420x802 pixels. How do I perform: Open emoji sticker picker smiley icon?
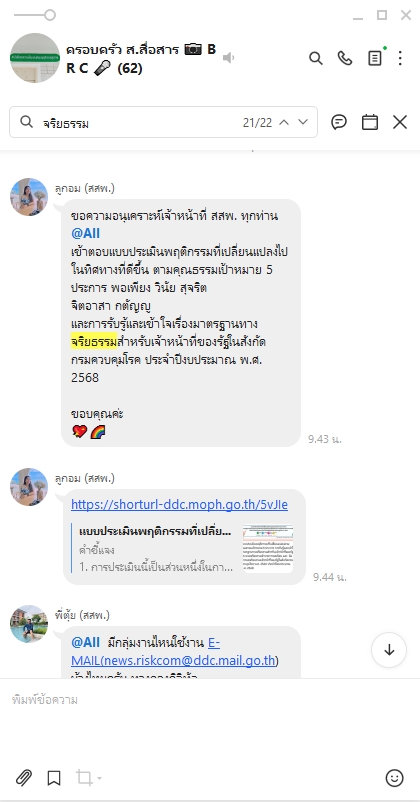coord(394,778)
